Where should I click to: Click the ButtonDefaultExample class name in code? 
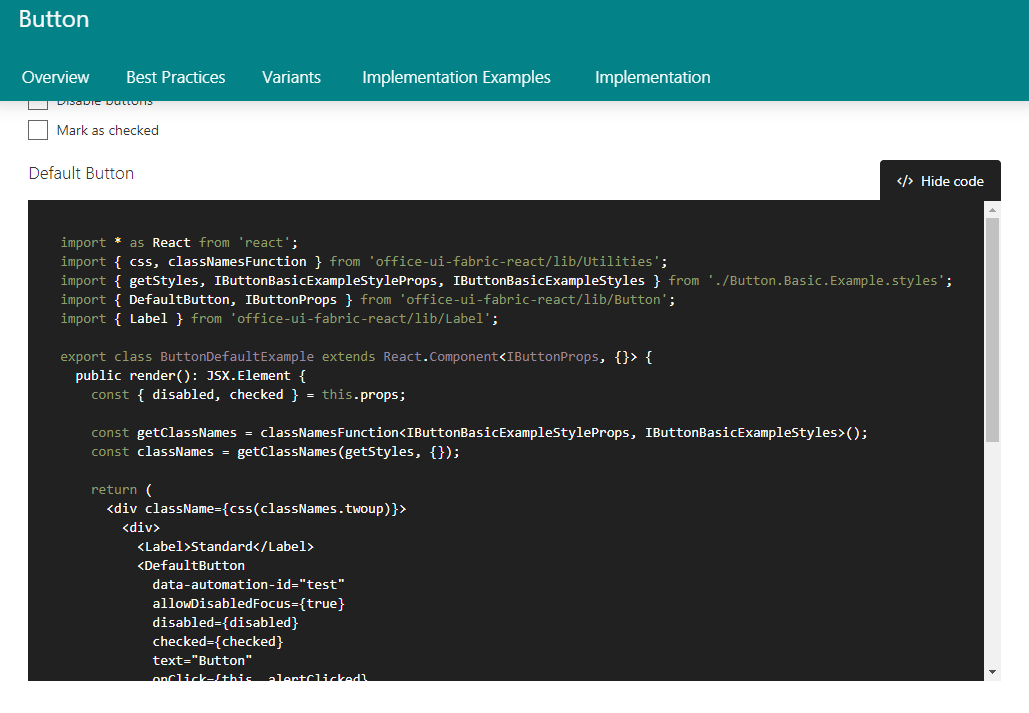(233, 357)
